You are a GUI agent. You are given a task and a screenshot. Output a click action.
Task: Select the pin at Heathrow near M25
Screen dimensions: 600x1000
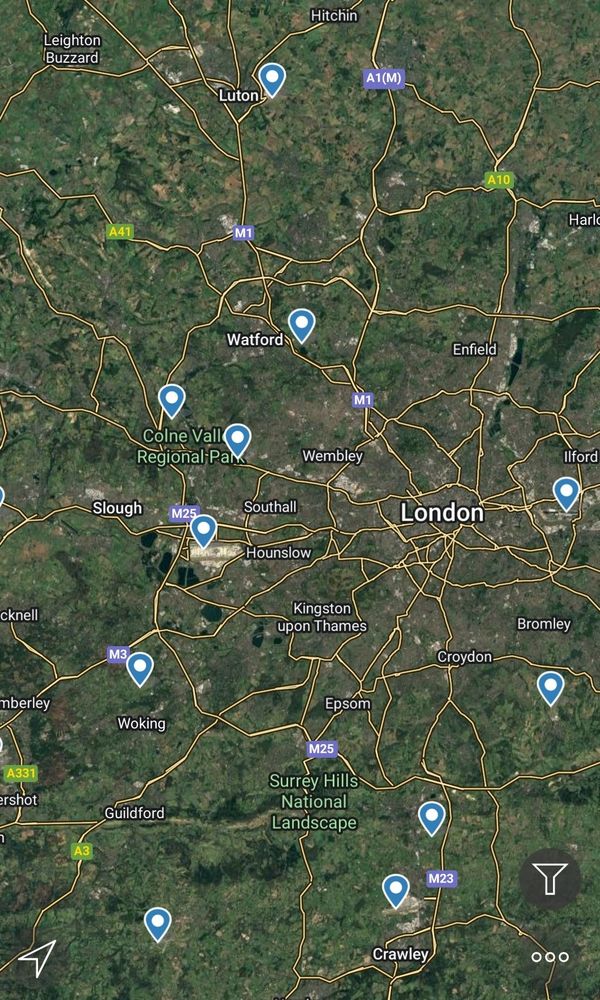(203, 531)
